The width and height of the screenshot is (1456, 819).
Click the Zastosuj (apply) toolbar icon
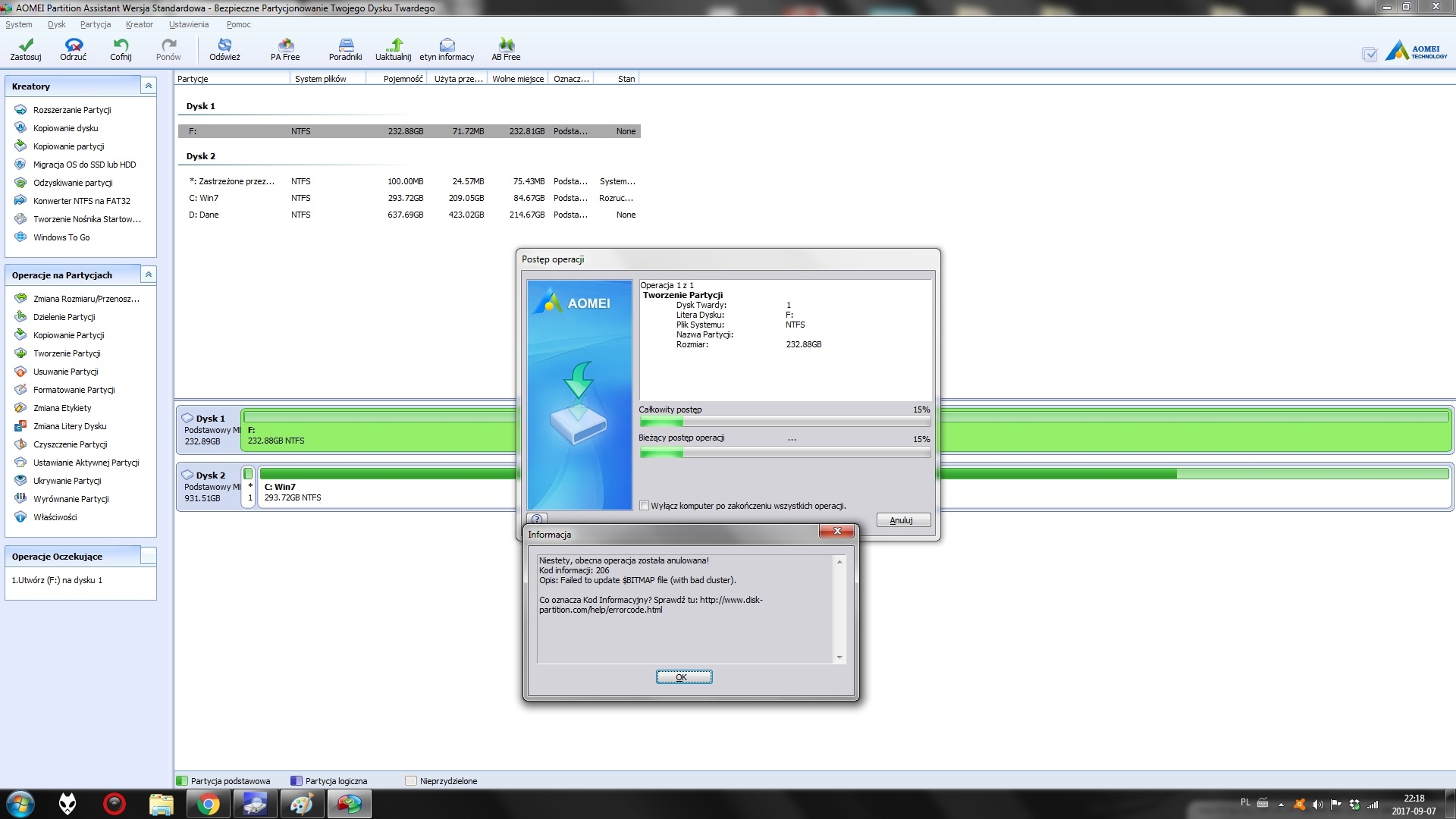tap(26, 49)
